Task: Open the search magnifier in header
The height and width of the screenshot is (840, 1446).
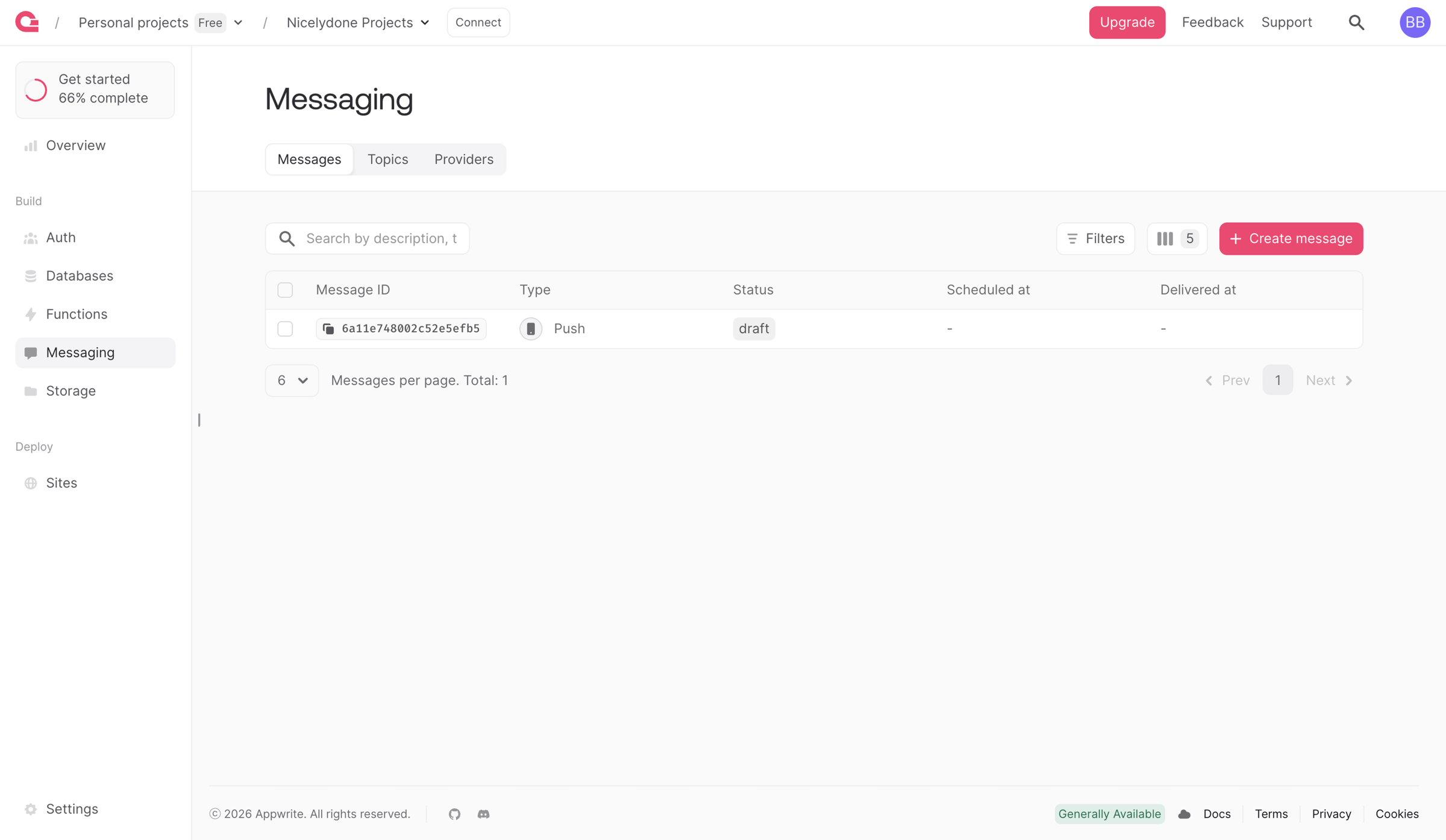Action: (1356, 22)
